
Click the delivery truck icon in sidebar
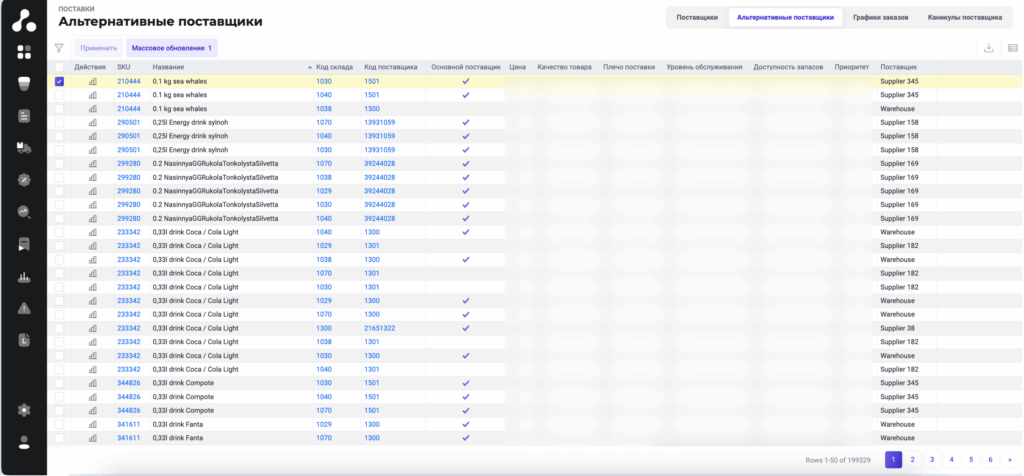point(24,148)
